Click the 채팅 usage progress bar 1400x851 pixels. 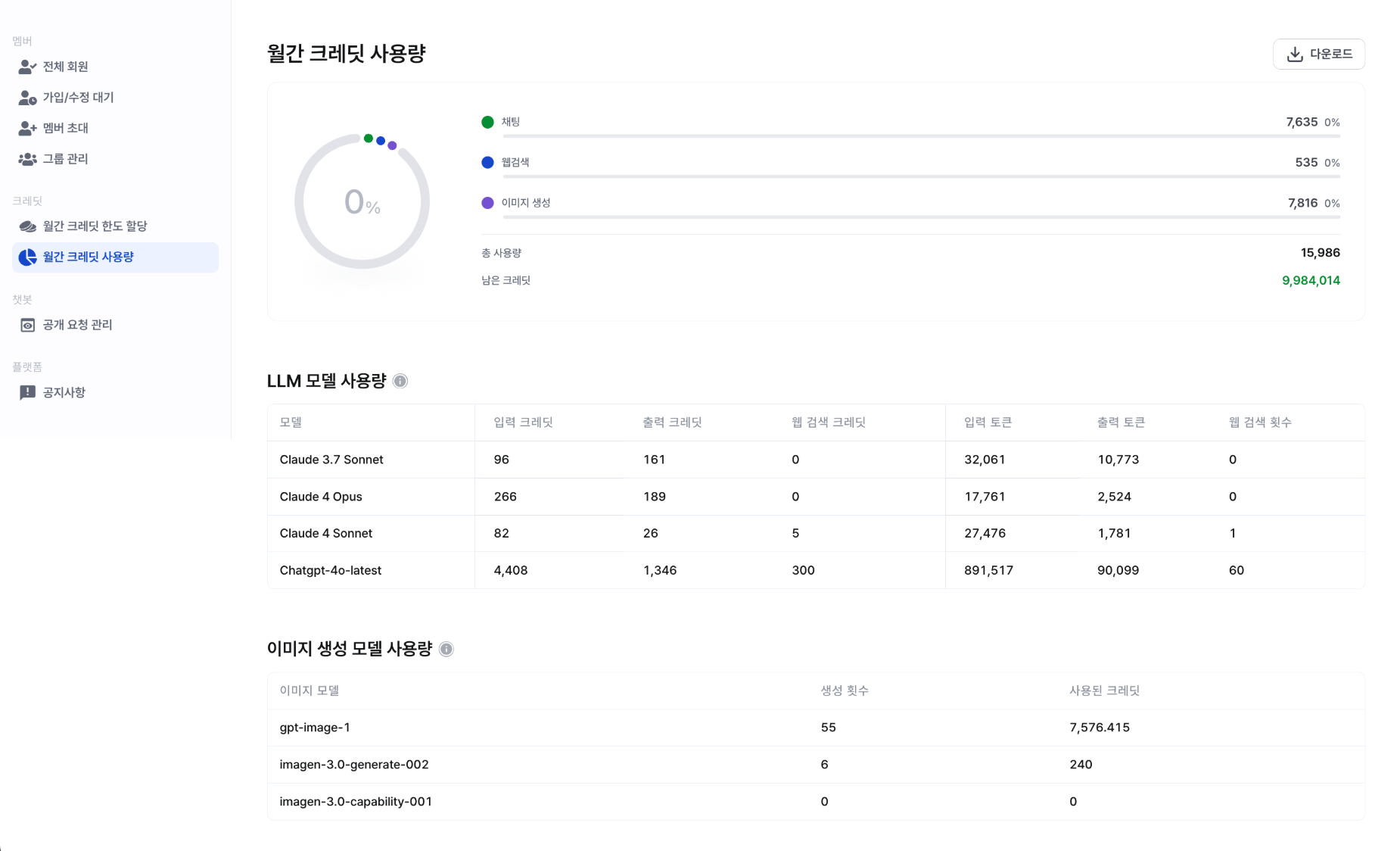(921, 136)
